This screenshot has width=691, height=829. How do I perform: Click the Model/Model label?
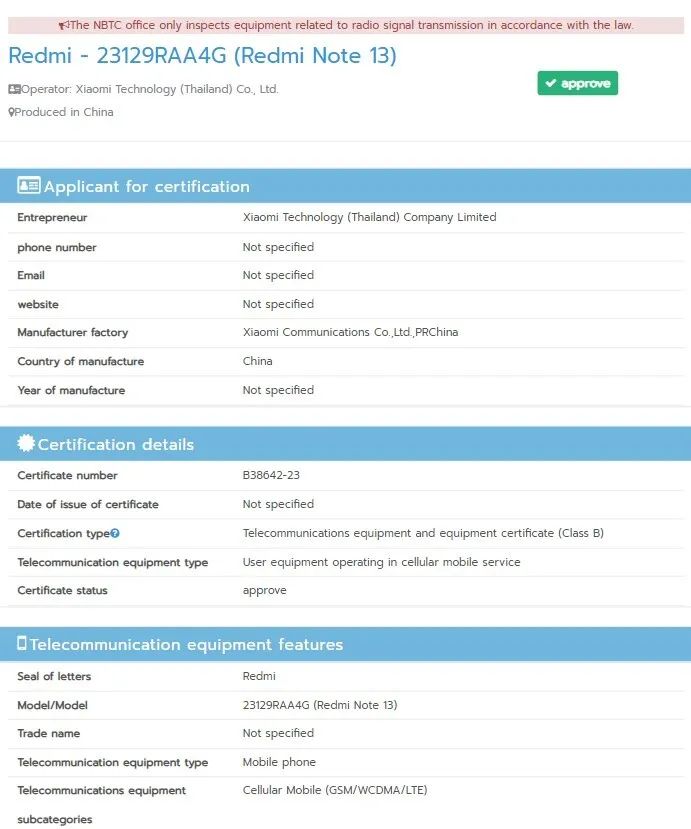tap(52, 705)
